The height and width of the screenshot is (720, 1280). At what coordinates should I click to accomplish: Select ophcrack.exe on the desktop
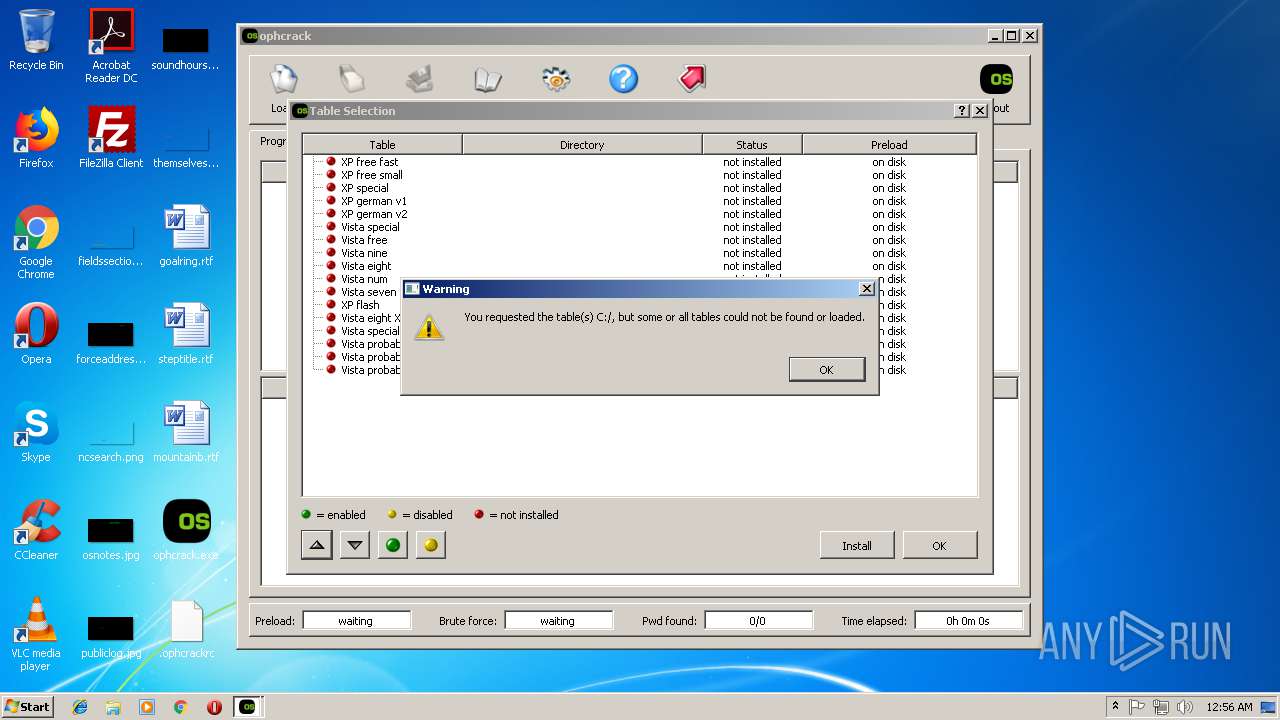tap(186, 530)
